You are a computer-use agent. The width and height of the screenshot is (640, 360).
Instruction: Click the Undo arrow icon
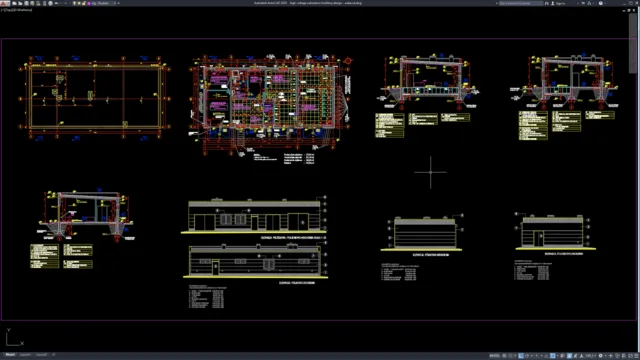[56, 3]
